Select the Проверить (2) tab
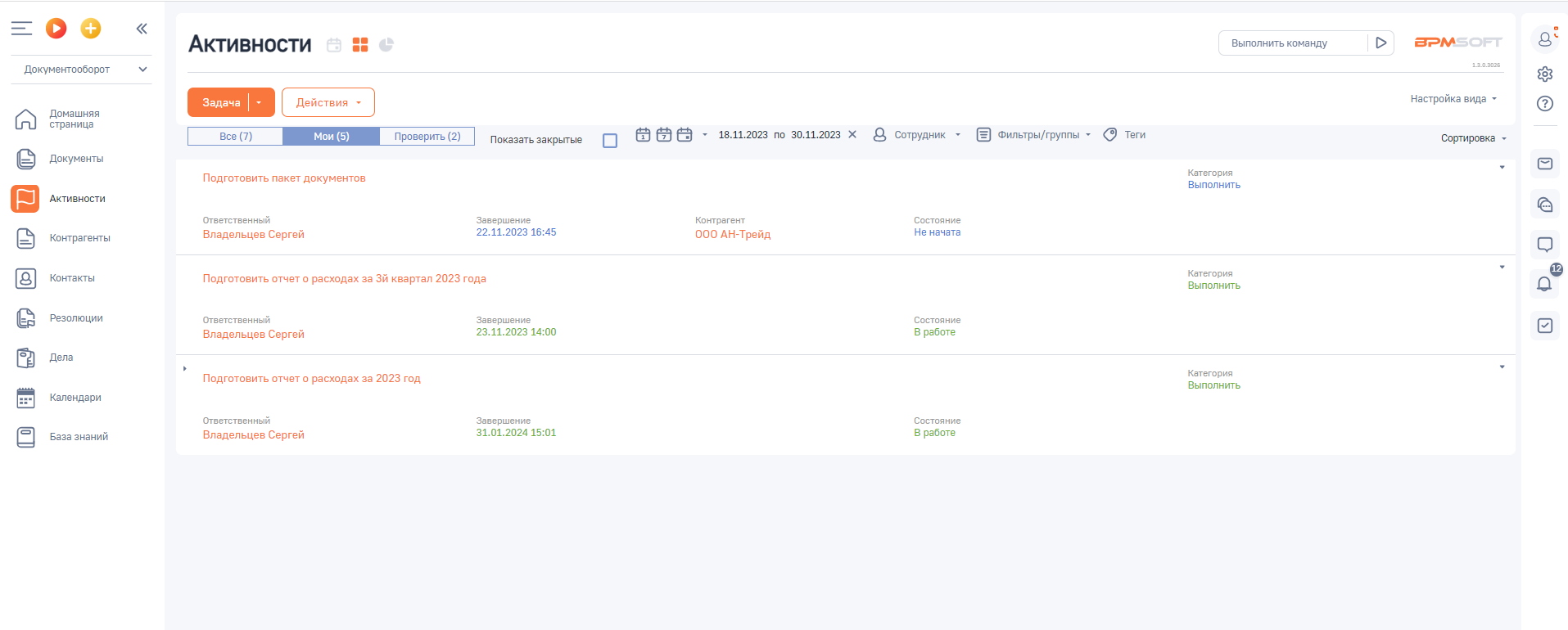The image size is (1568, 630). 427,137
